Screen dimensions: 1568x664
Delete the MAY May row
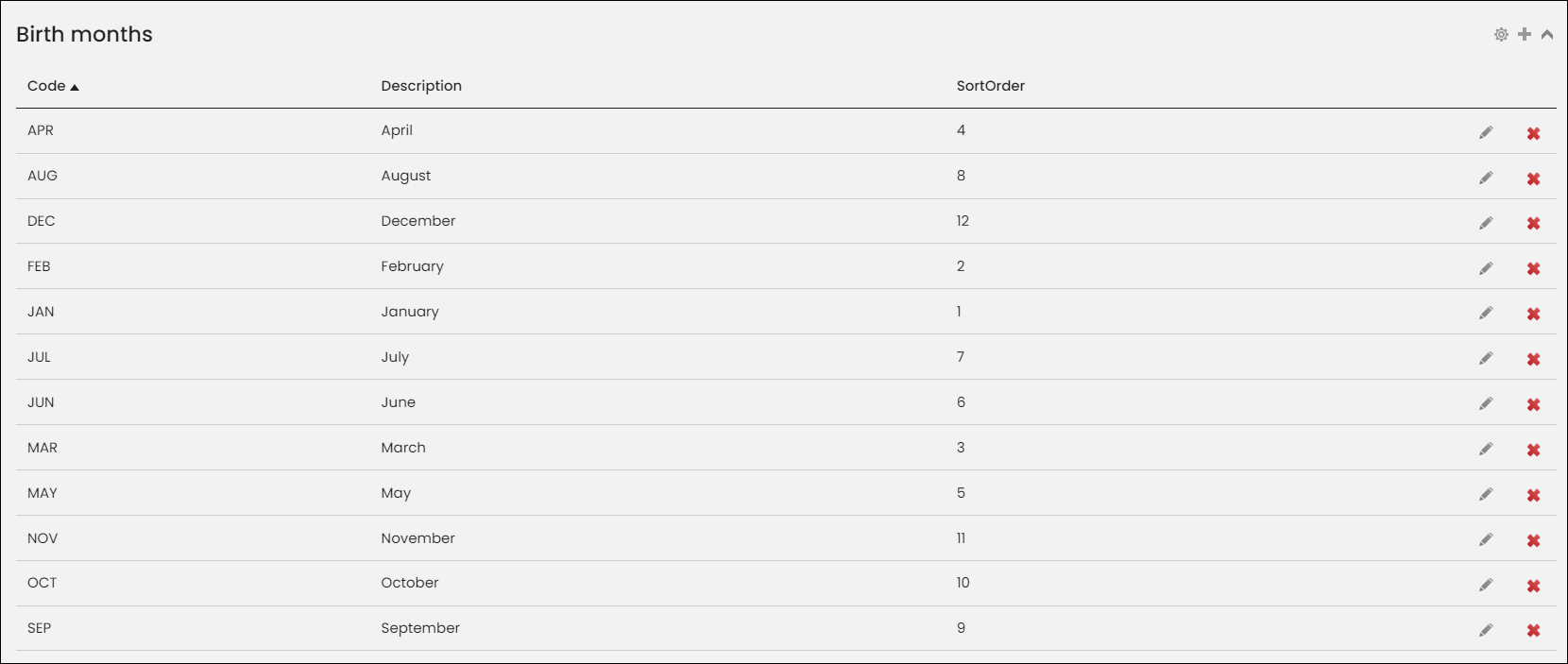click(x=1533, y=495)
